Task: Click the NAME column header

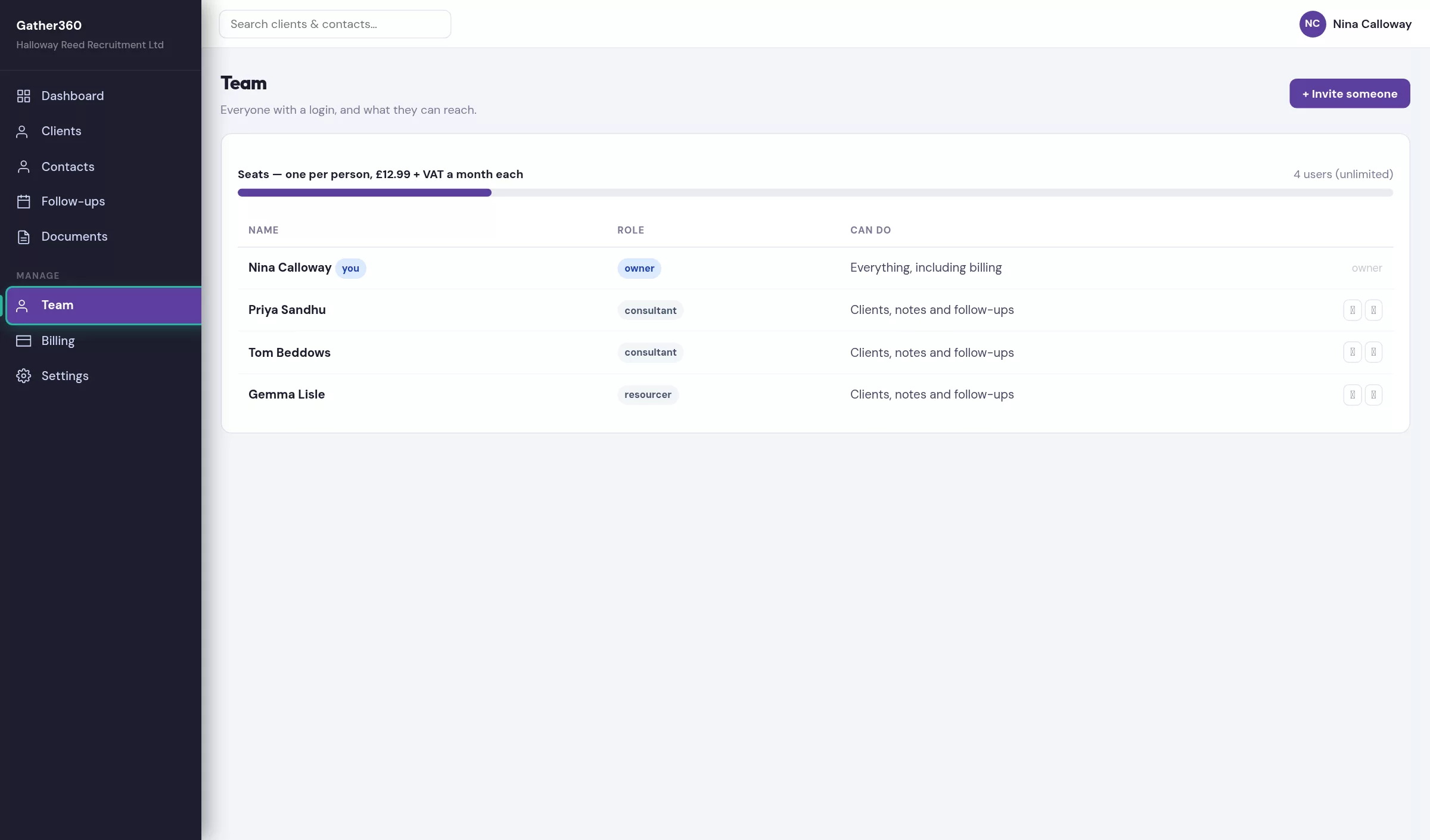Action: click(263, 230)
